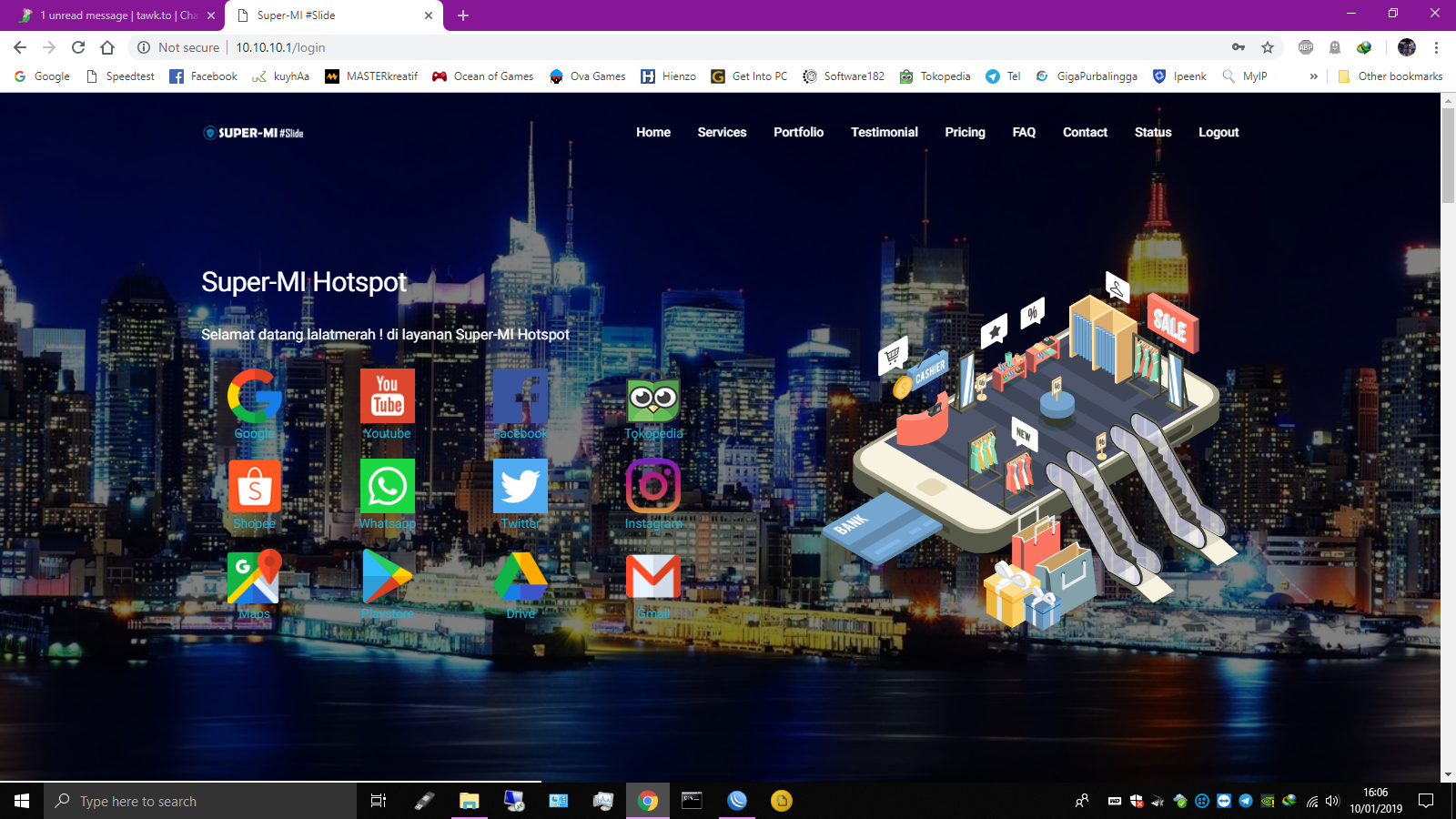The height and width of the screenshot is (819, 1456).
Task: Open the Speedtest bookmark
Action: point(120,76)
